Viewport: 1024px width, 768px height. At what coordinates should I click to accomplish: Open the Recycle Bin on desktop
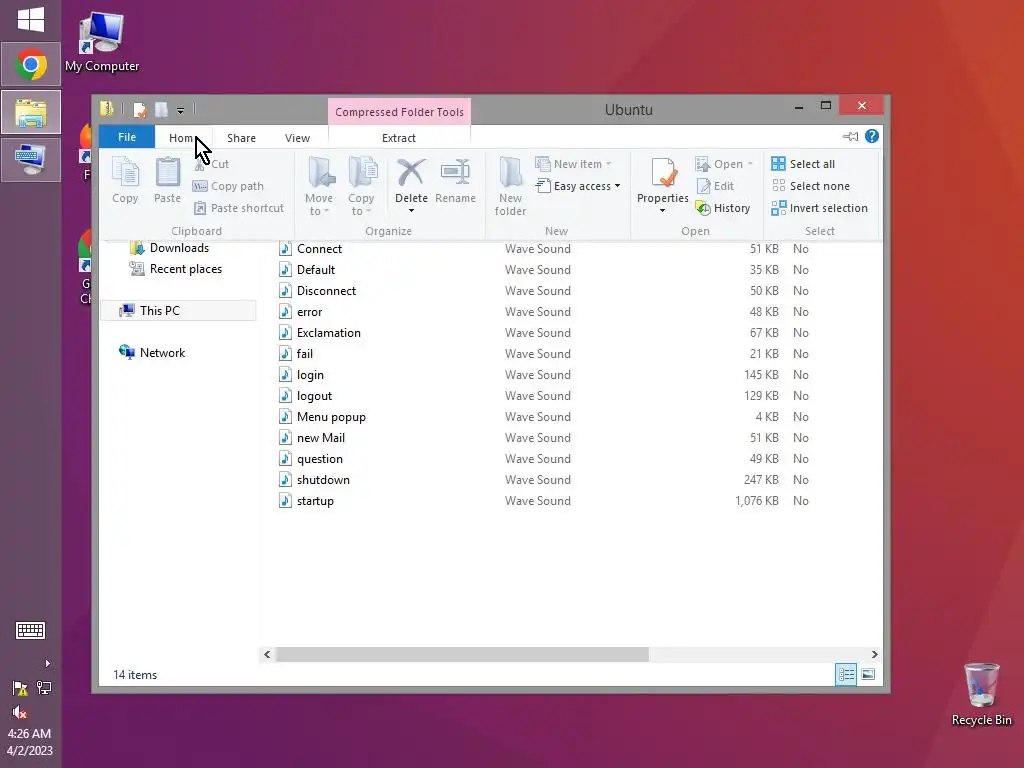point(982,694)
